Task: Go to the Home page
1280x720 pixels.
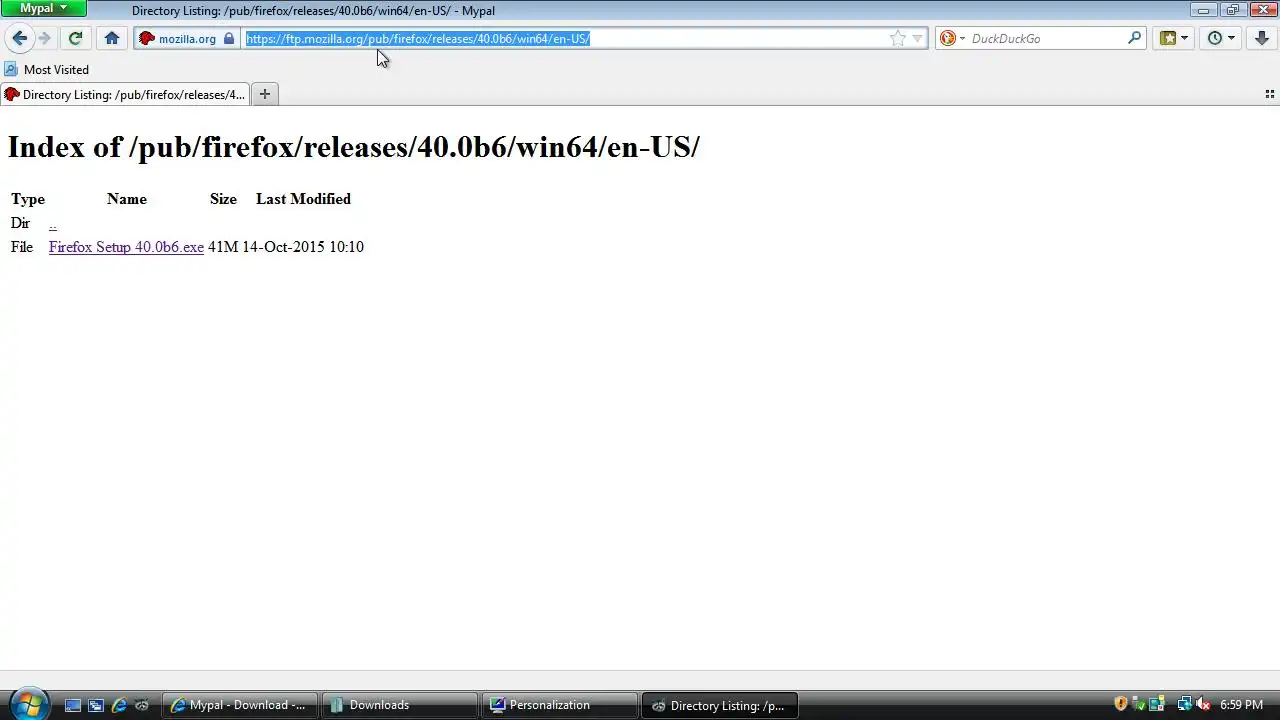Action: tap(112, 38)
